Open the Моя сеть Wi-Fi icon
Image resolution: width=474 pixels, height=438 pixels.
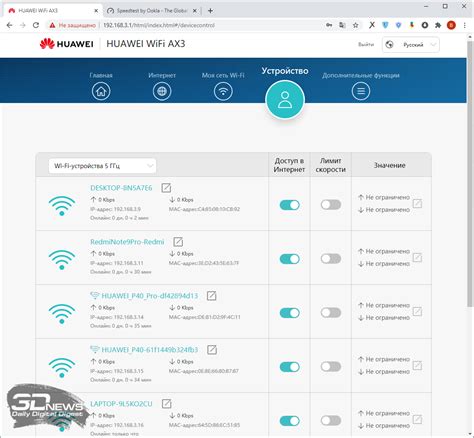[x=223, y=91]
